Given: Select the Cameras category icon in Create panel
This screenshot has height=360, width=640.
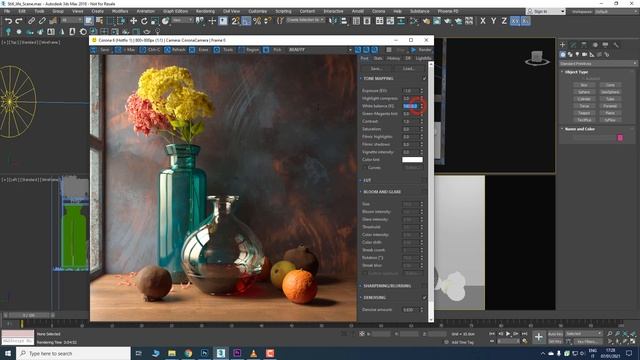Looking at the screenshot, I should 584,54.
